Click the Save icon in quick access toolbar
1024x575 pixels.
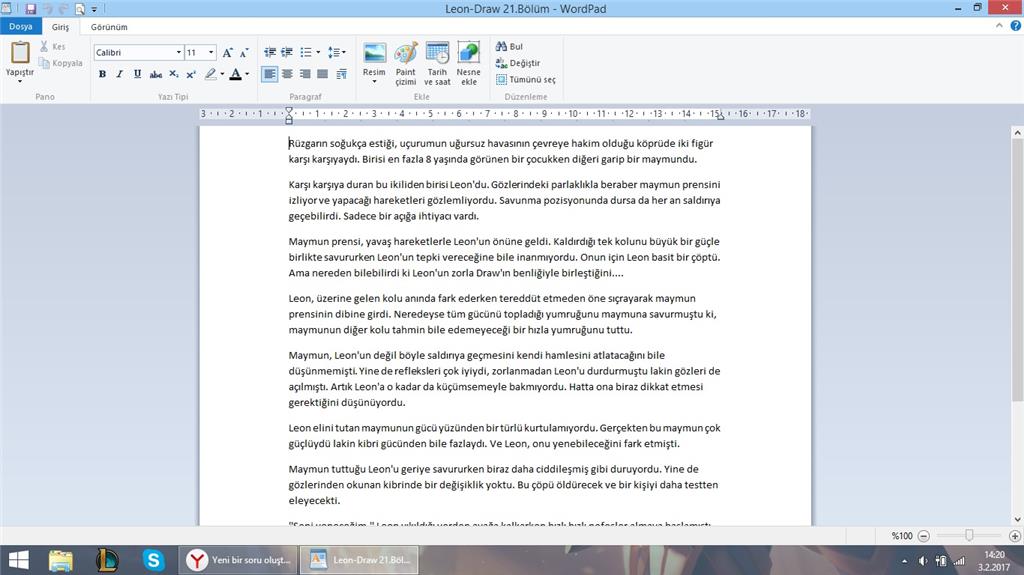pos(30,9)
